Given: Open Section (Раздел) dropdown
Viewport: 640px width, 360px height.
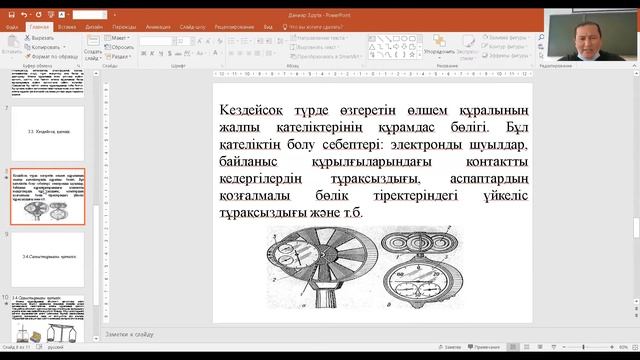Looking at the screenshot, I should pos(118,56).
